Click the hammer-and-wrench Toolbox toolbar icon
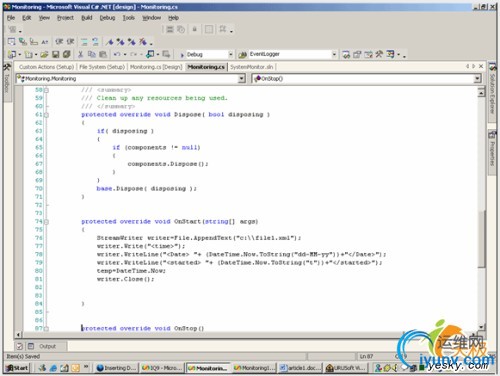The height and width of the screenshot is (376, 500). 379,54
